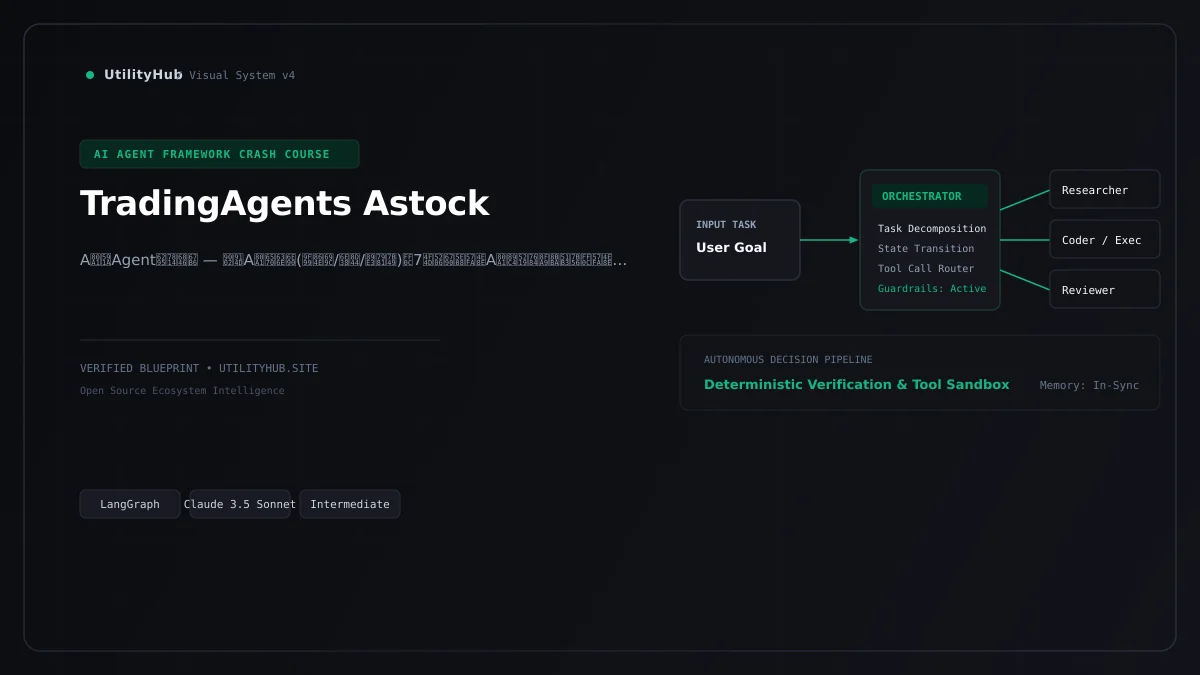Click the State Transition row

[926, 249]
